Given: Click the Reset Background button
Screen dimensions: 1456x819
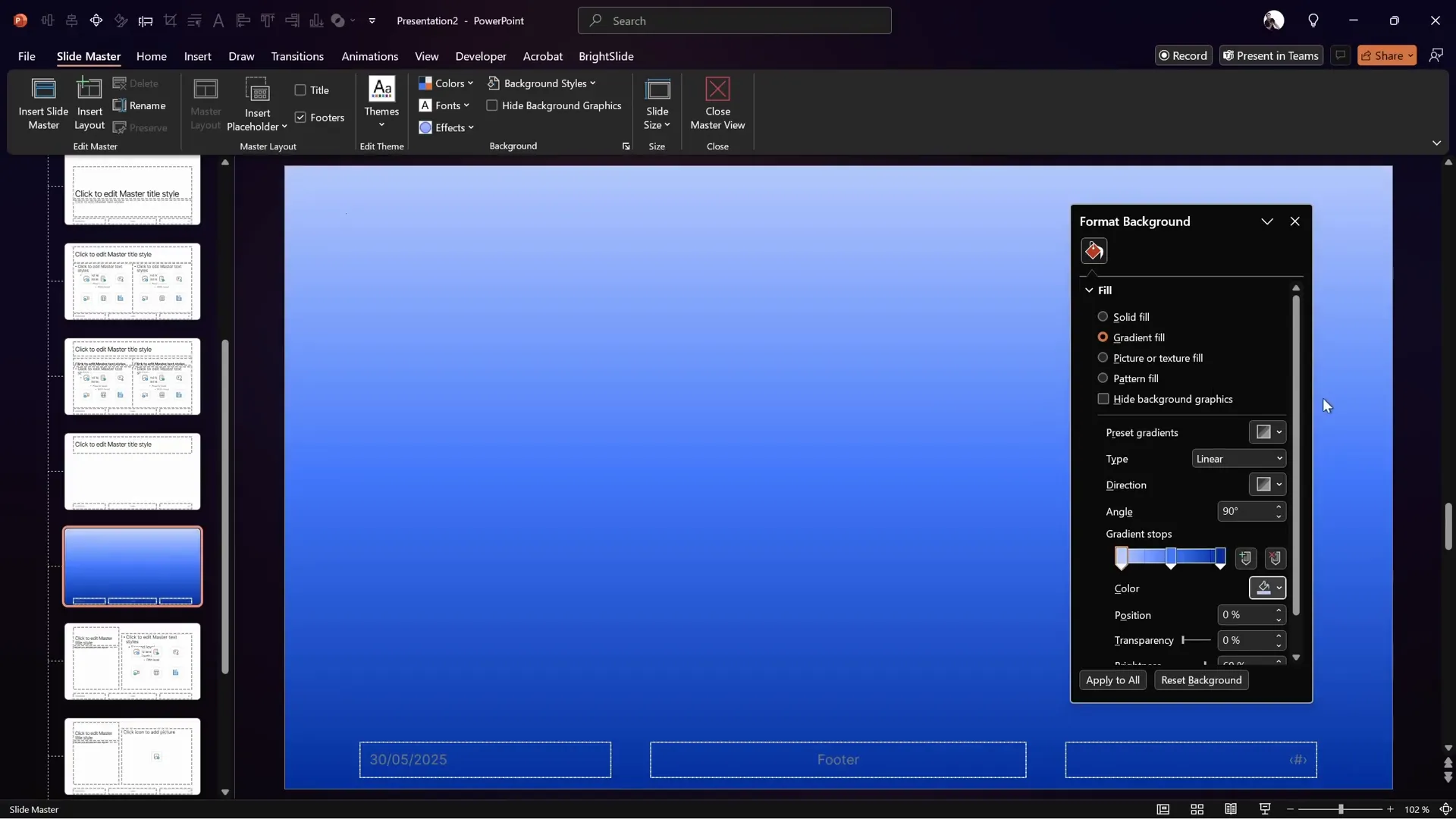Looking at the screenshot, I should click(1202, 680).
